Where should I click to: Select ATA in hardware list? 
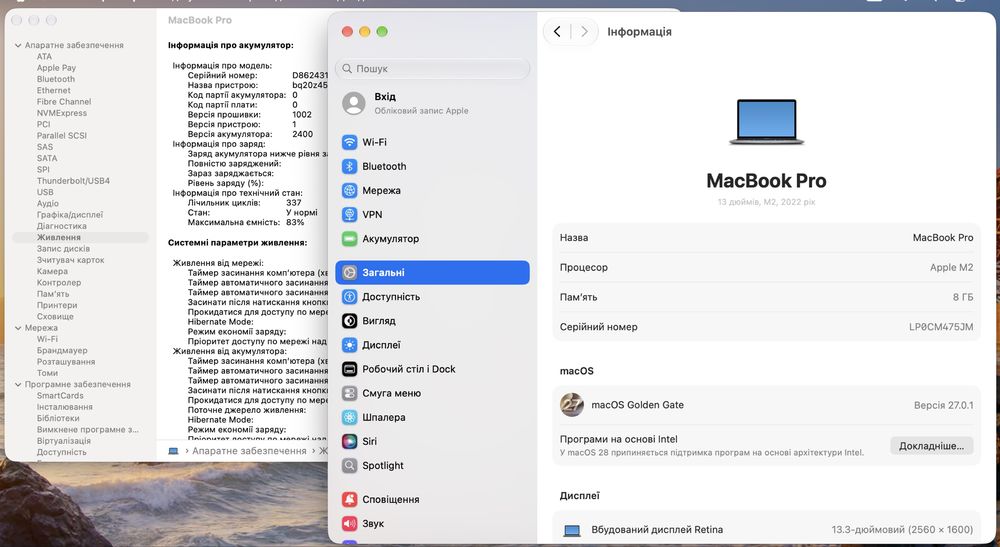coord(44,57)
